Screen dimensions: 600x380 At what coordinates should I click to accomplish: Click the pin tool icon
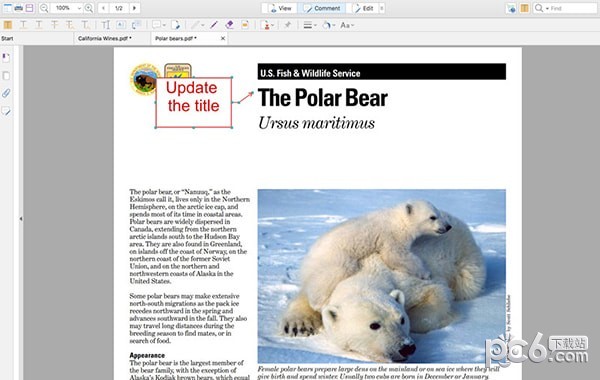(287, 25)
